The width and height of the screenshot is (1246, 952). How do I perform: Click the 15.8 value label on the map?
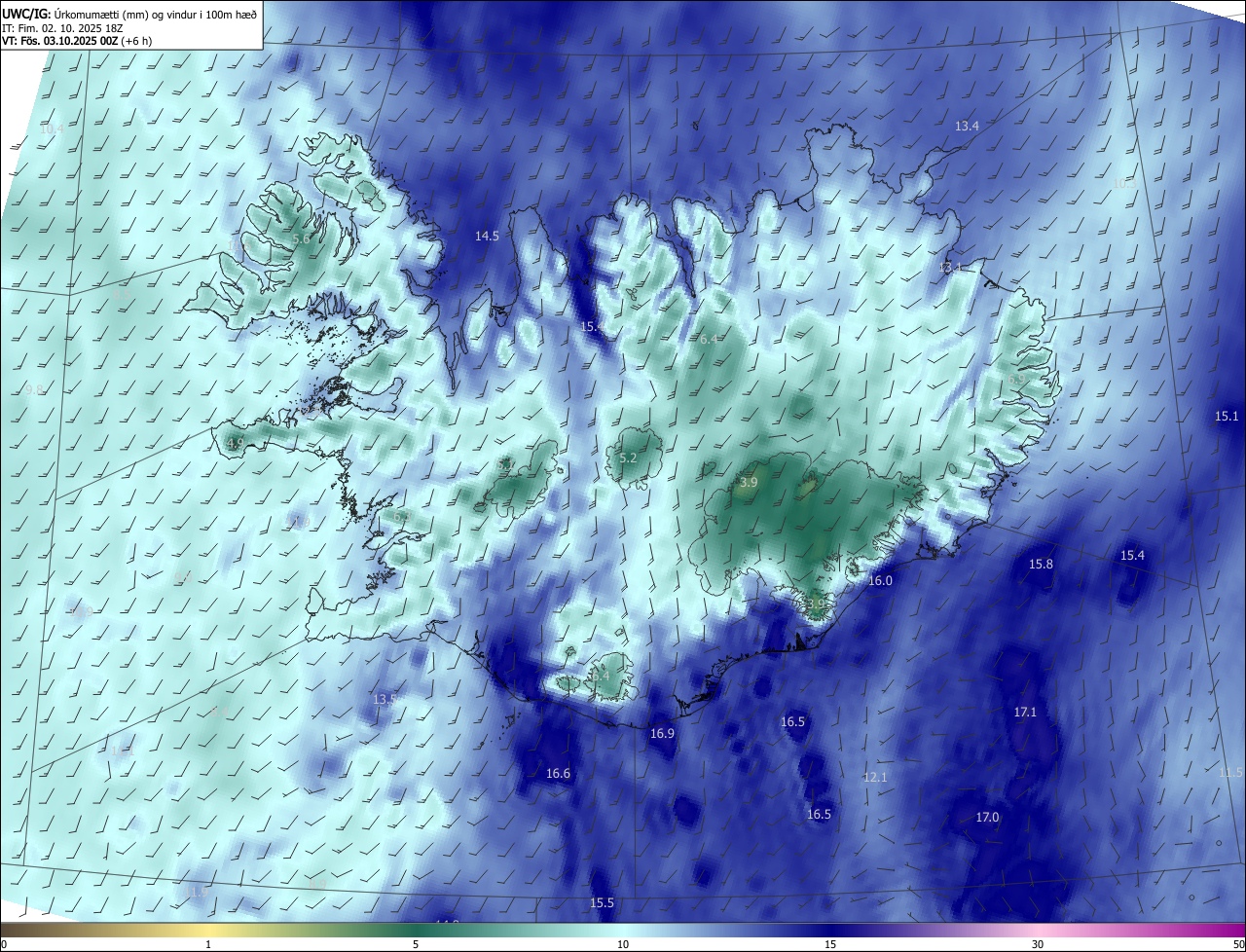pos(1042,564)
